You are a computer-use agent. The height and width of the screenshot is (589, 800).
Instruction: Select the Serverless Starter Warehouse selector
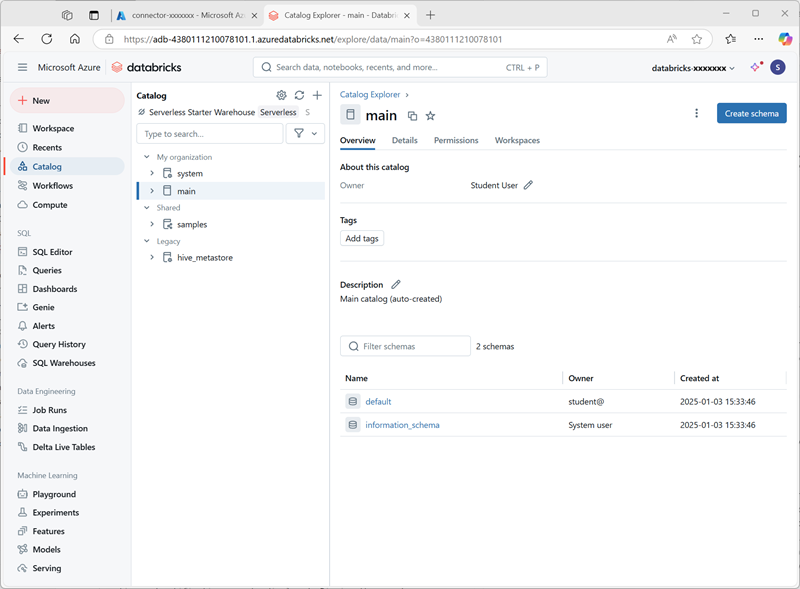223,112
